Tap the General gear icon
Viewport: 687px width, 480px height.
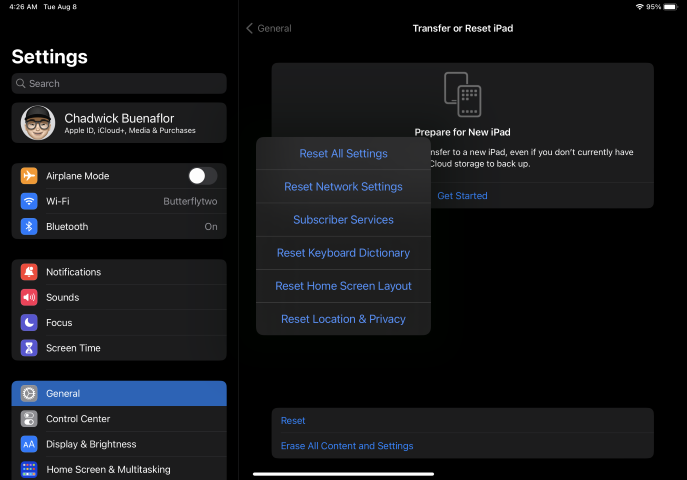click(x=29, y=394)
